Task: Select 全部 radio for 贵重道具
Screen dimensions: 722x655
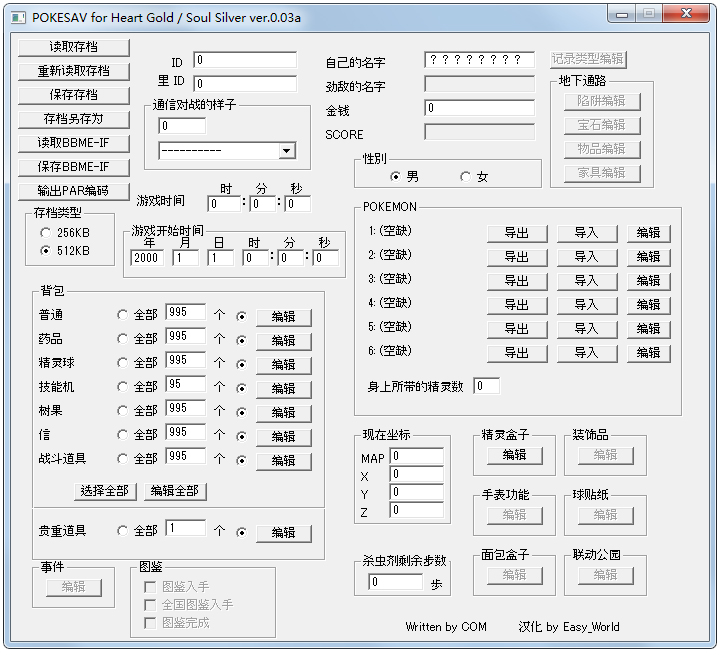Action: coord(123,531)
